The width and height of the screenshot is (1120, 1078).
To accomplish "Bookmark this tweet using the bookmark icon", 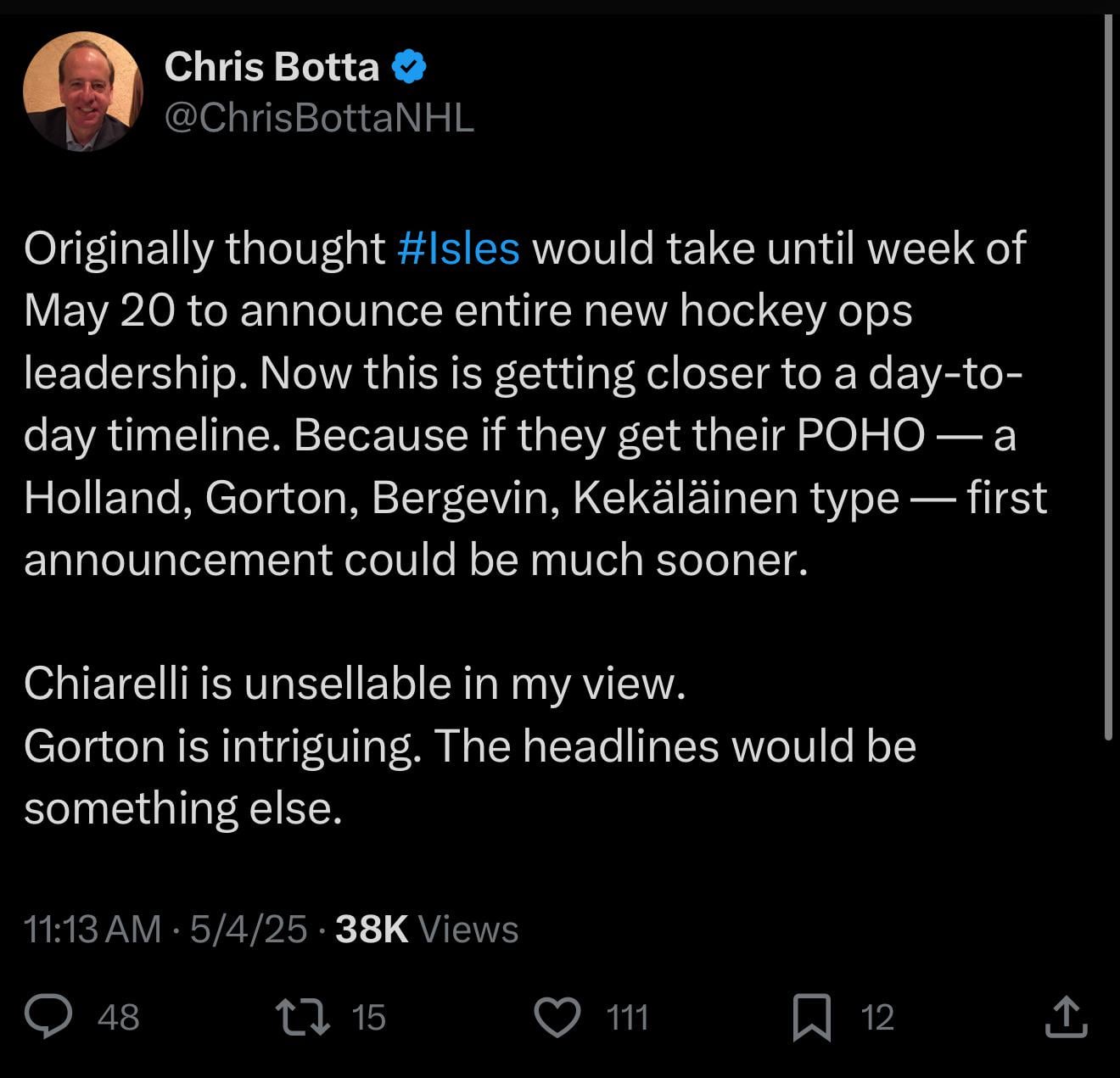I will tap(811, 1017).
